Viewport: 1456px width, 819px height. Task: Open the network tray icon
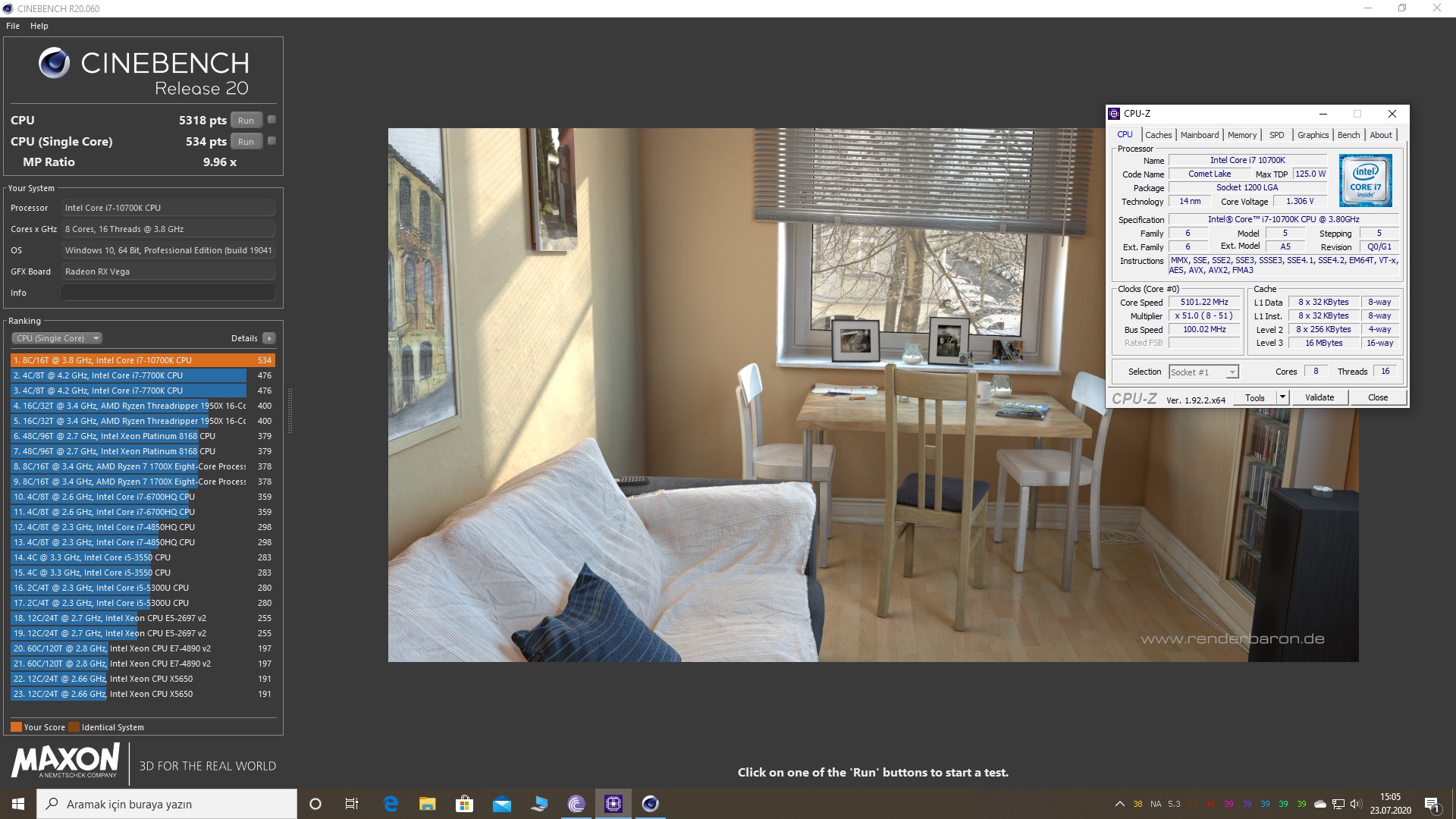(x=1338, y=804)
